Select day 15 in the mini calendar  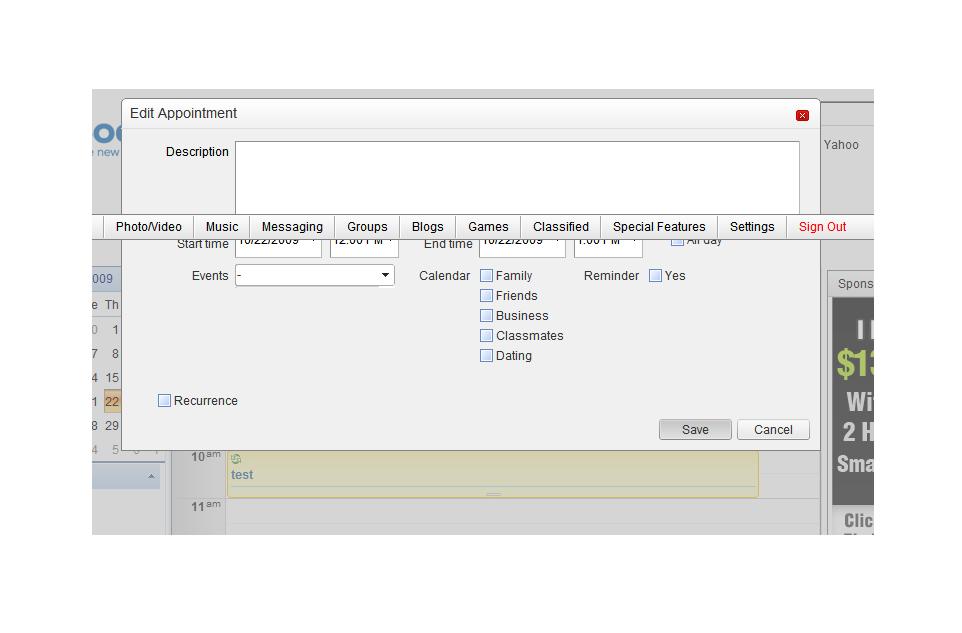coord(112,378)
